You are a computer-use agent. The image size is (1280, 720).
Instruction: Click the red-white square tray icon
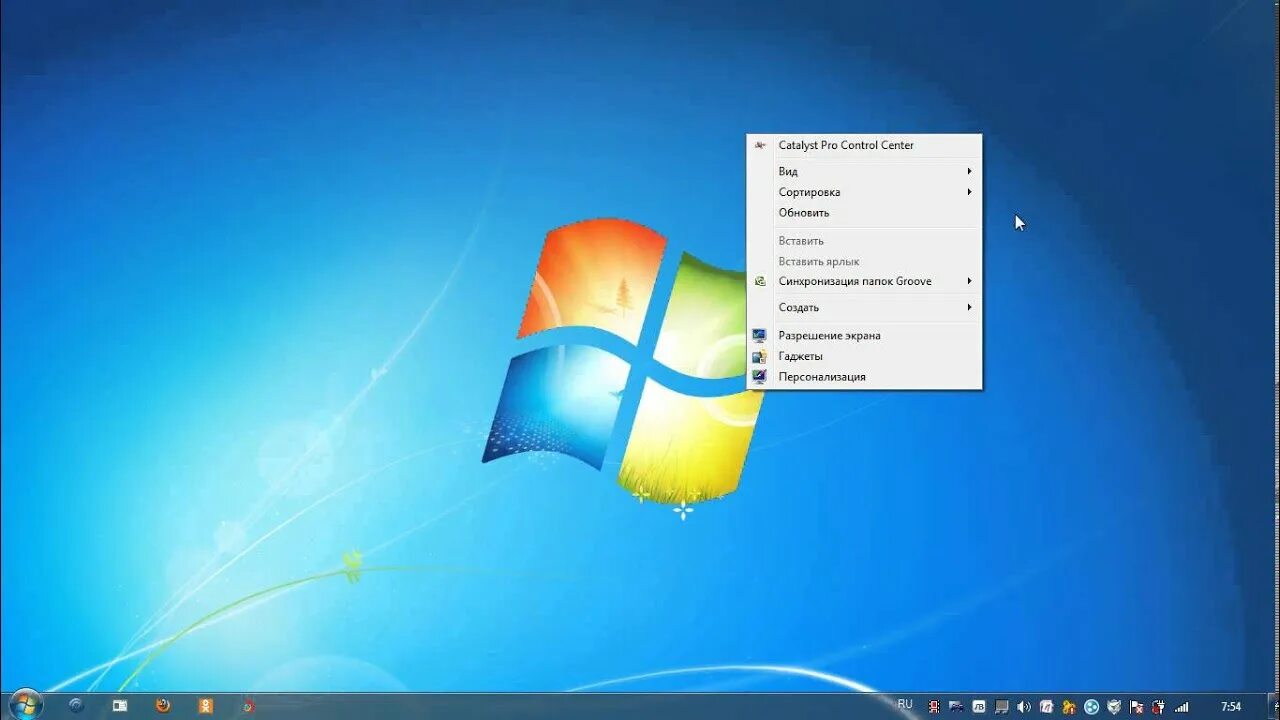(x=1047, y=706)
